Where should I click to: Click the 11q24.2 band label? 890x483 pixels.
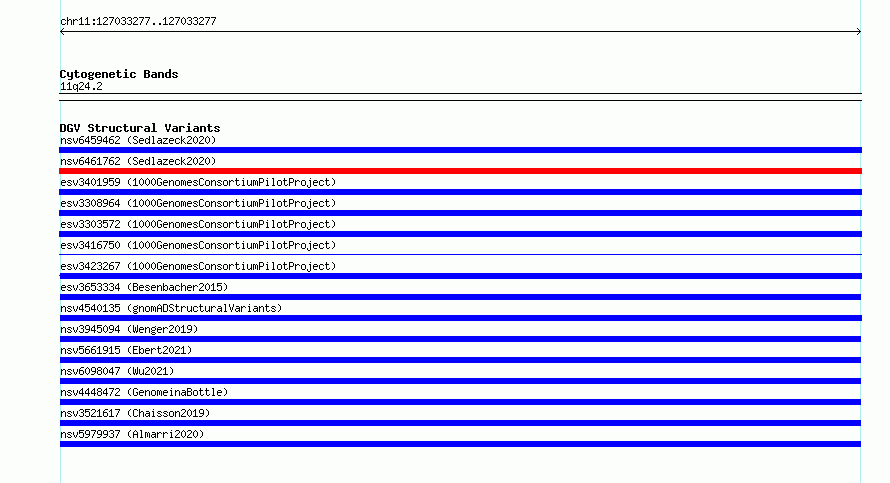click(81, 86)
